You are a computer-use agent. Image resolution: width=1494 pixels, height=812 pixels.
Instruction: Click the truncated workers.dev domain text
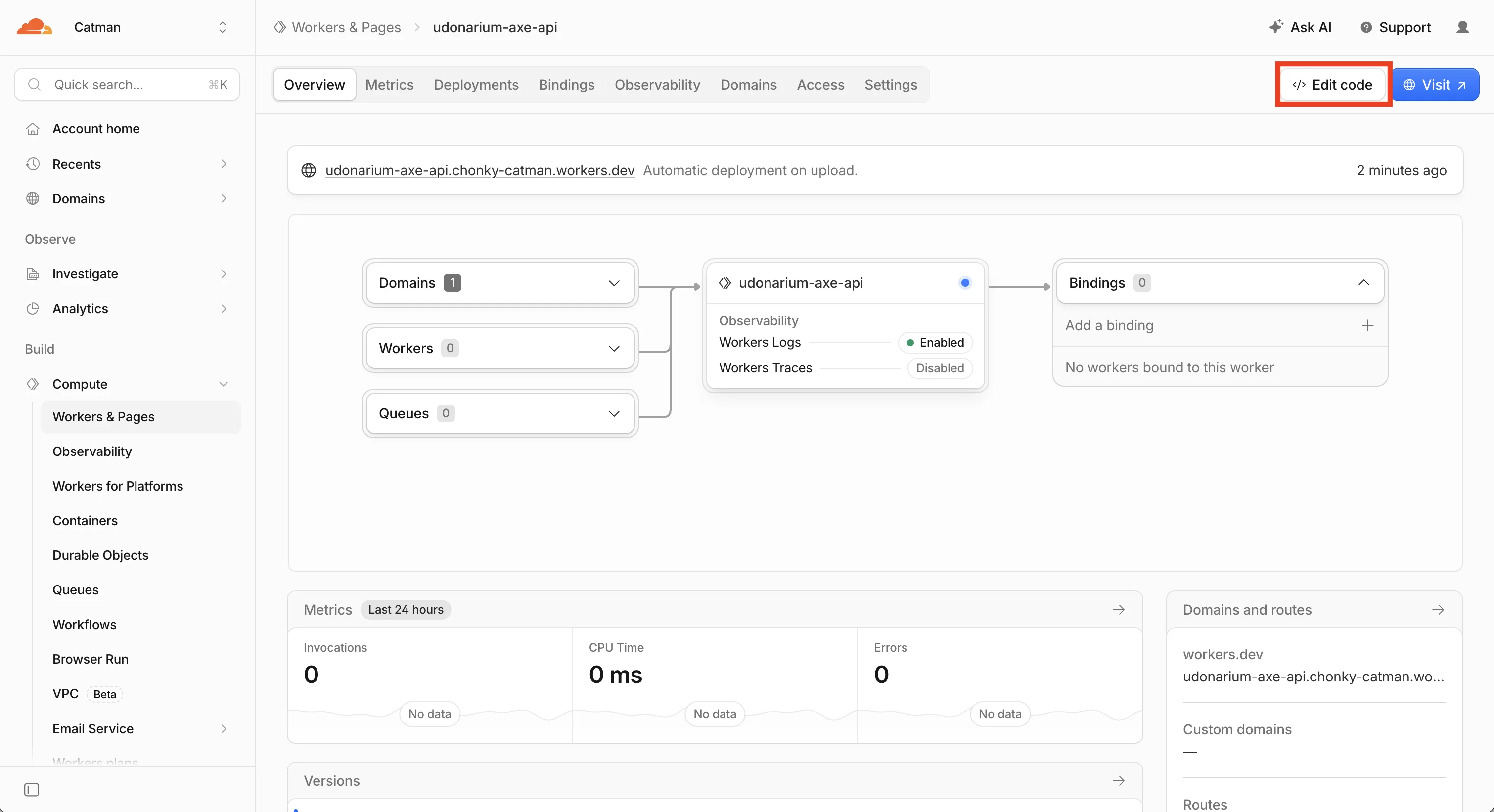click(1313, 677)
